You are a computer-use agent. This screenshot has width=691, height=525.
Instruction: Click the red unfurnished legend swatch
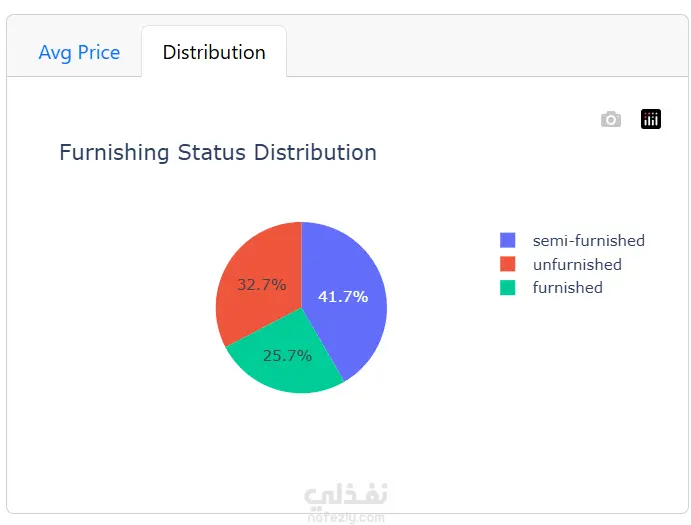click(508, 264)
